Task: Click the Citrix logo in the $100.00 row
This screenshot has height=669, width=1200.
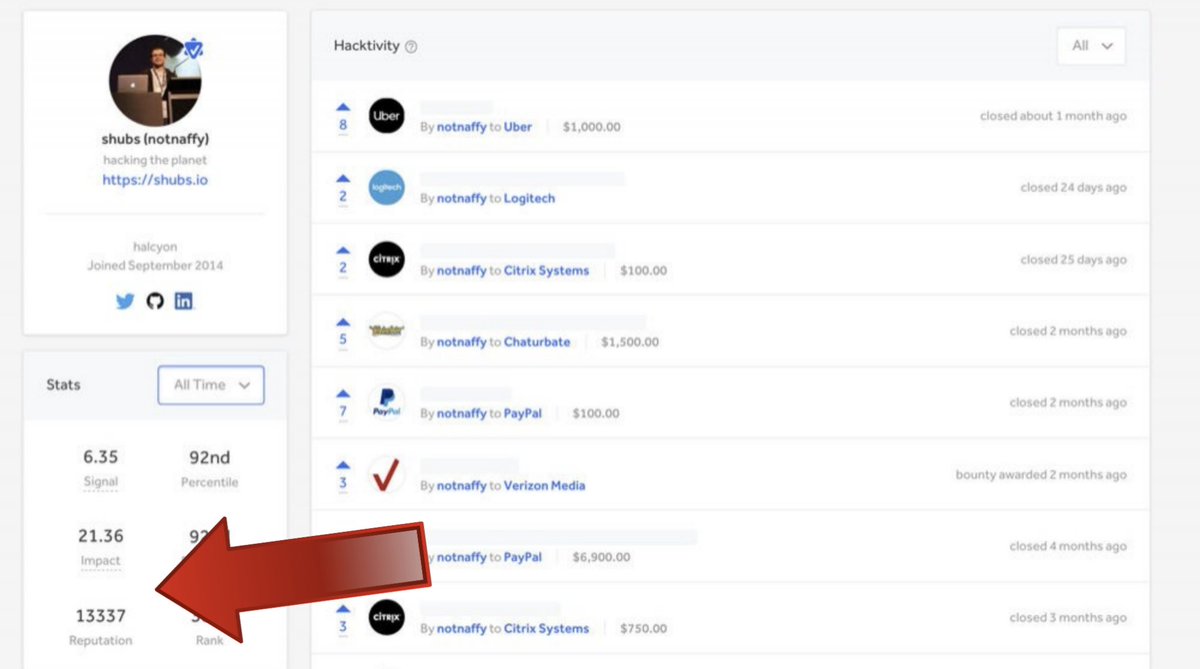Action: [x=386, y=259]
